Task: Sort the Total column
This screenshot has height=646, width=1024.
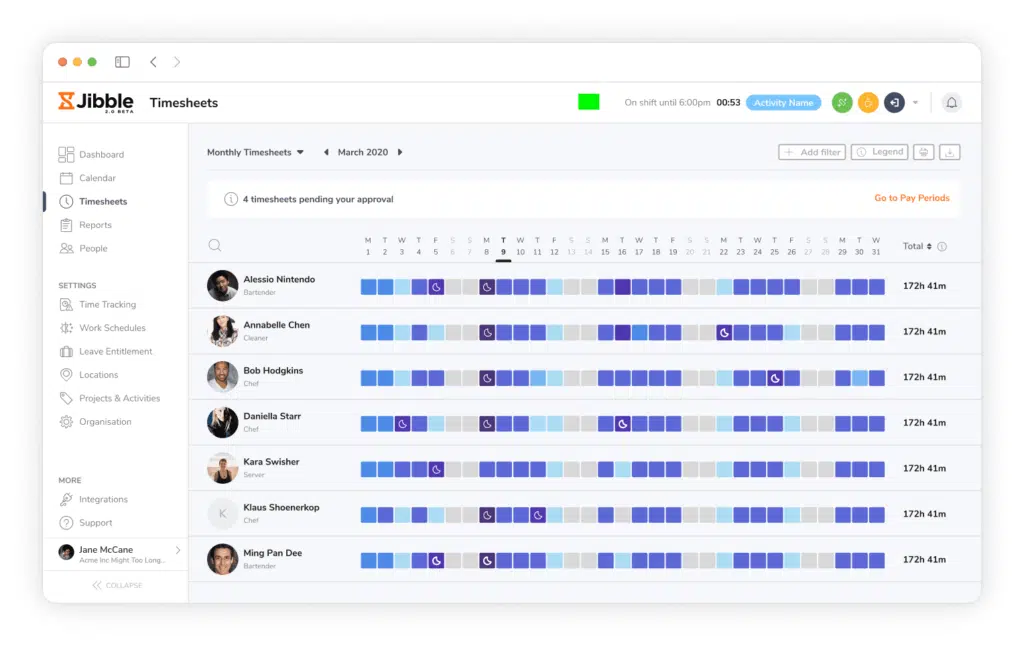Action: tap(917, 246)
